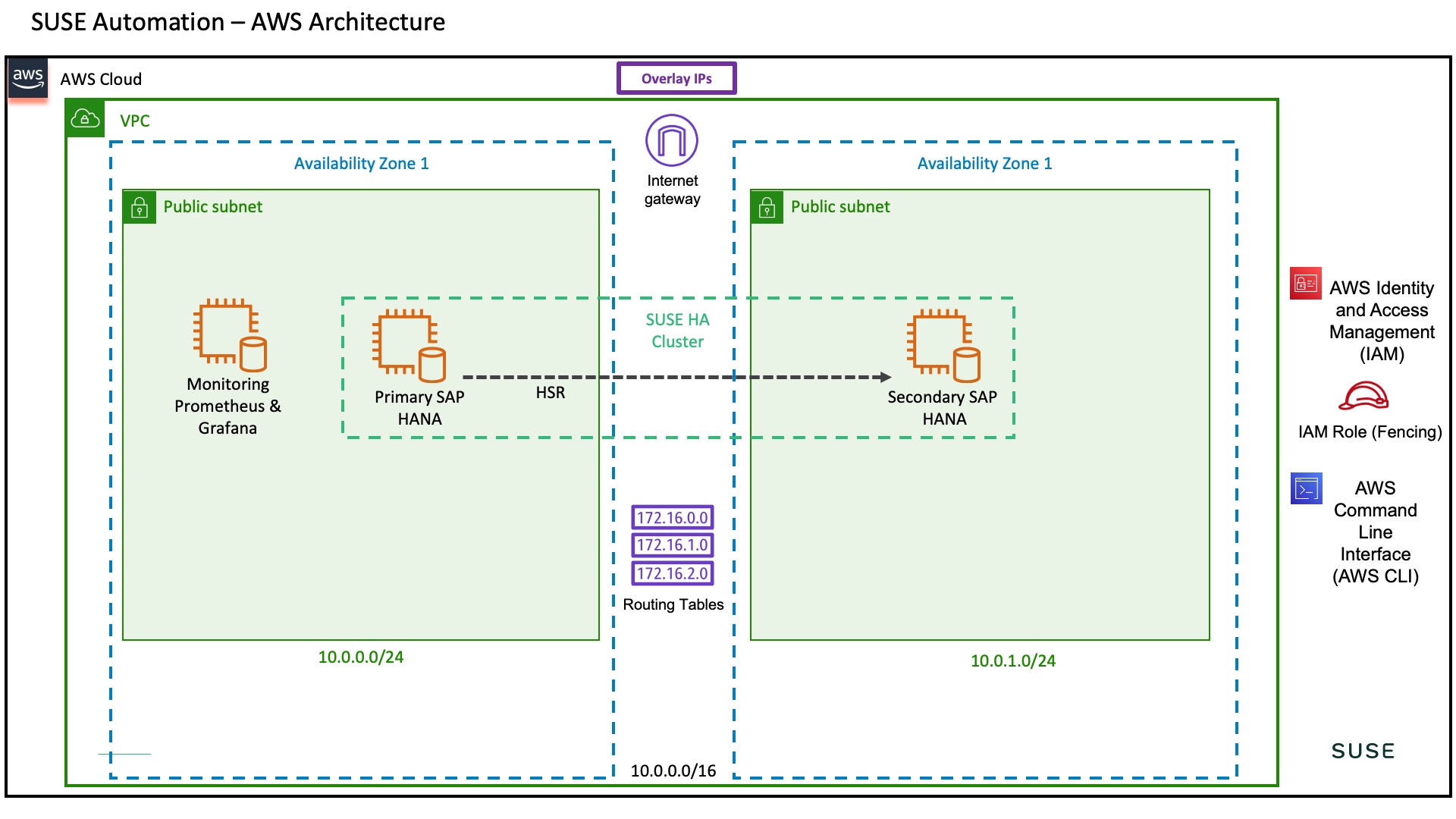The height and width of the screenshot is (819, 1456).
Task: Click the 'HSR' replication label
Action: (551, 393)
